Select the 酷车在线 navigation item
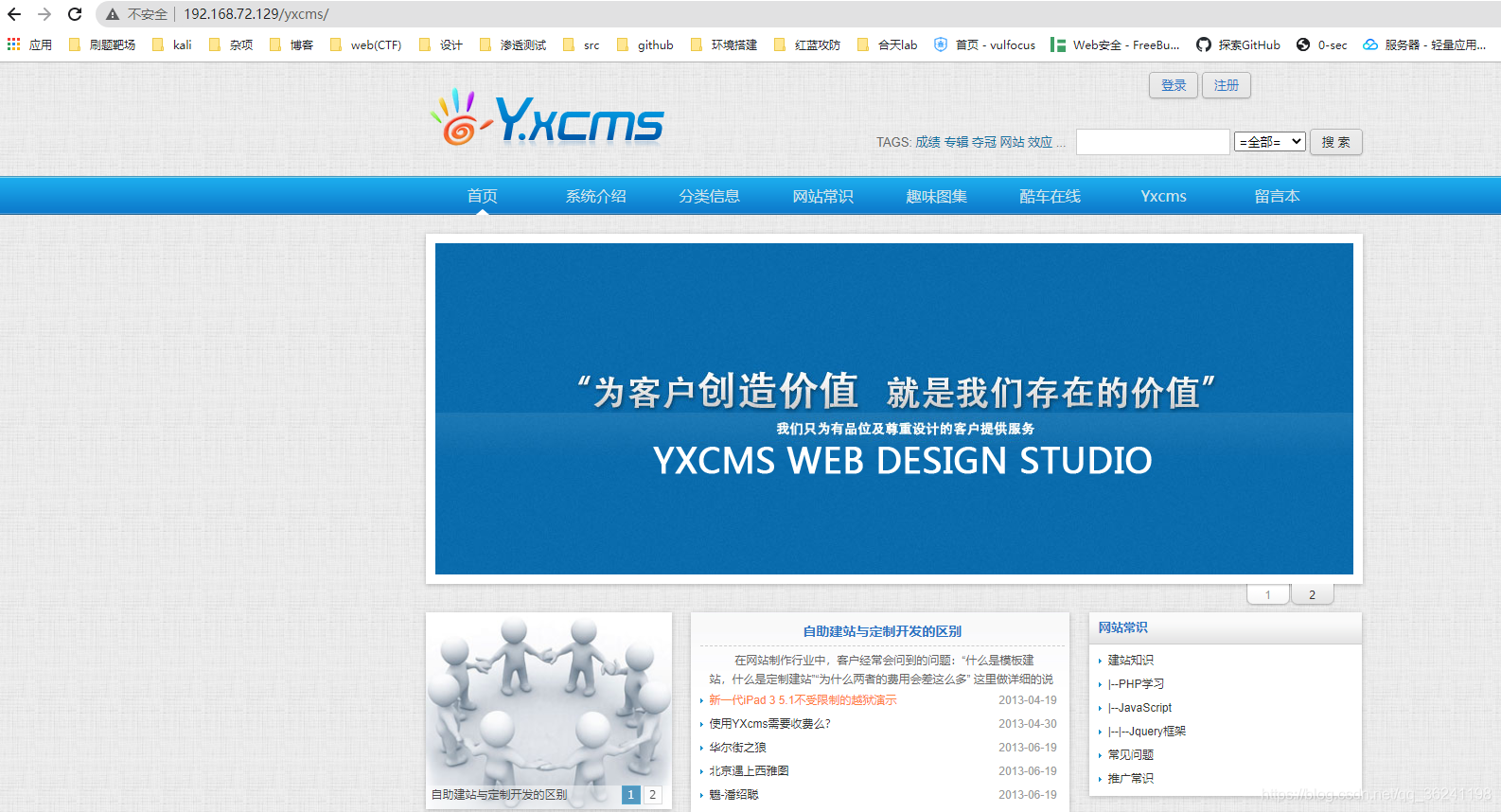This screenshot has height=812, width=1501. 1051,196
